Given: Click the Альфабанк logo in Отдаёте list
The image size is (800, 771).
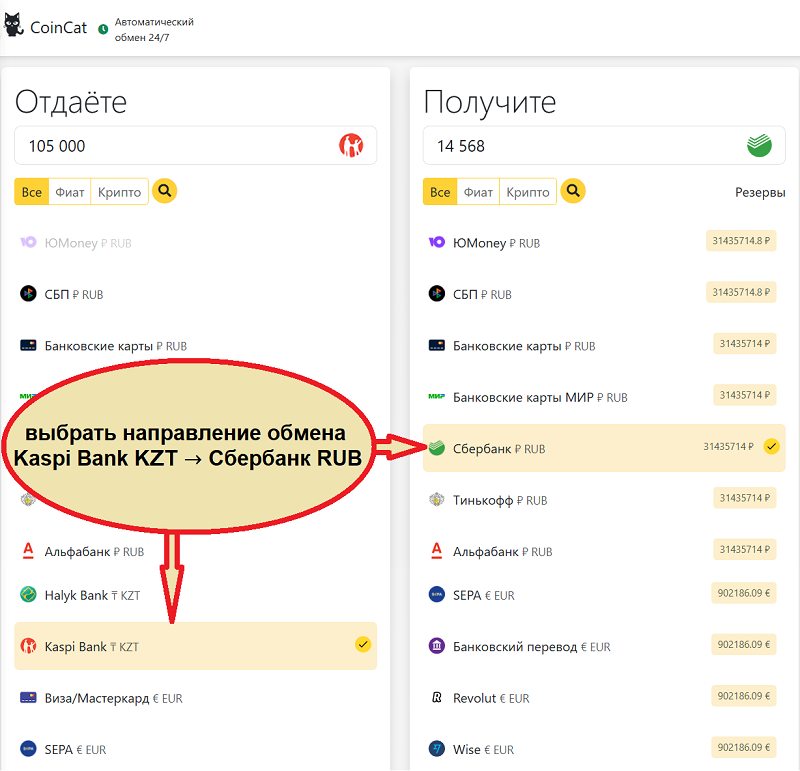Looking at the screenshot, I should [x=28, y=551].
